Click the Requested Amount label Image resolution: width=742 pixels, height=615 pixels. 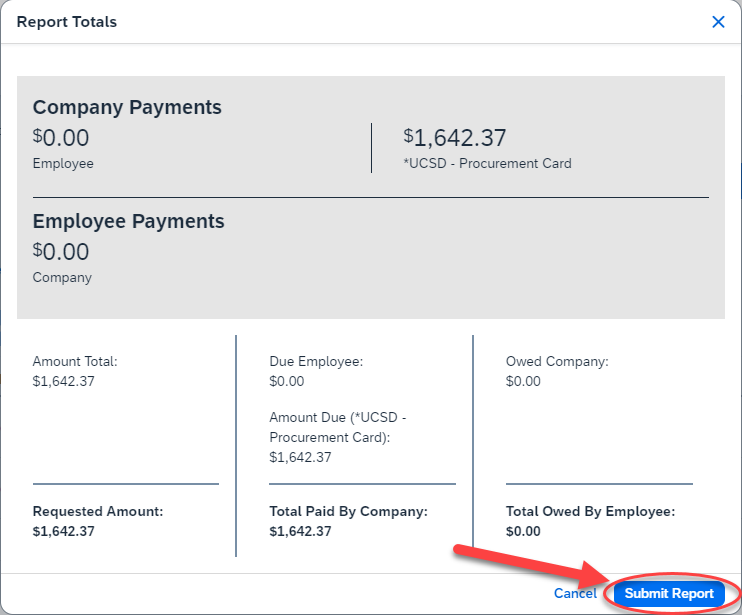tap(98, 511)
